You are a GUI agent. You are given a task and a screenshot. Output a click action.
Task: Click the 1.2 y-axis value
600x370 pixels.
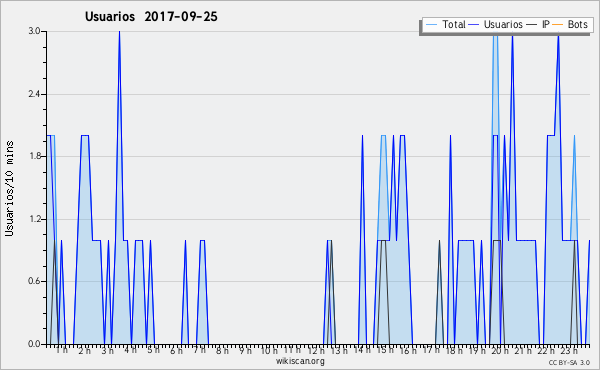34,219
